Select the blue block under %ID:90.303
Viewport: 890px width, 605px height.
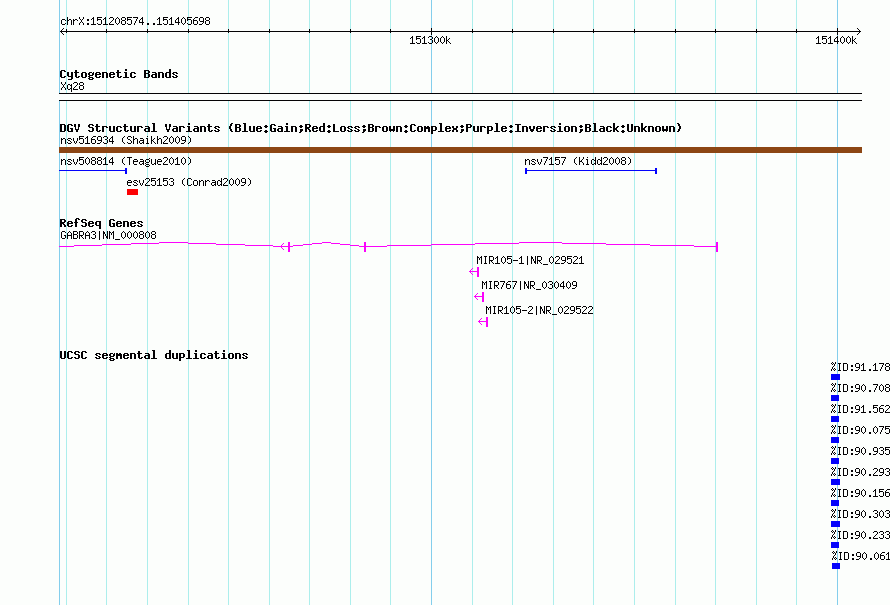[835, 524]
